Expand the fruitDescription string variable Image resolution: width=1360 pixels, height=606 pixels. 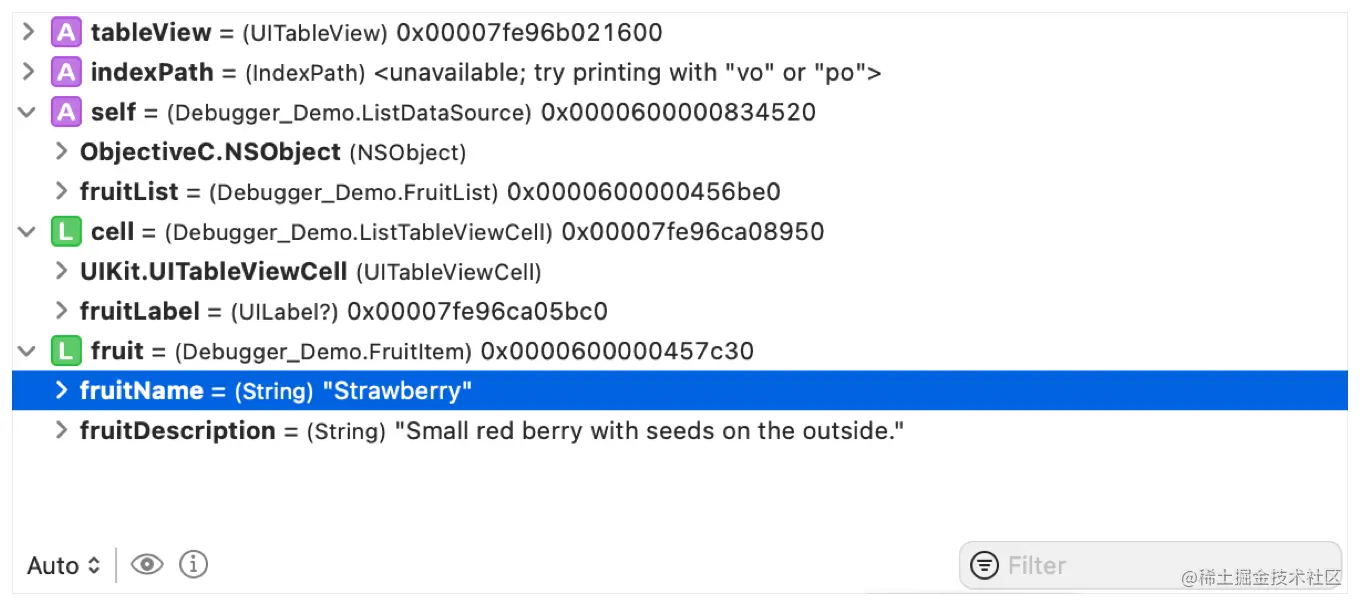[x=60, y=430]
